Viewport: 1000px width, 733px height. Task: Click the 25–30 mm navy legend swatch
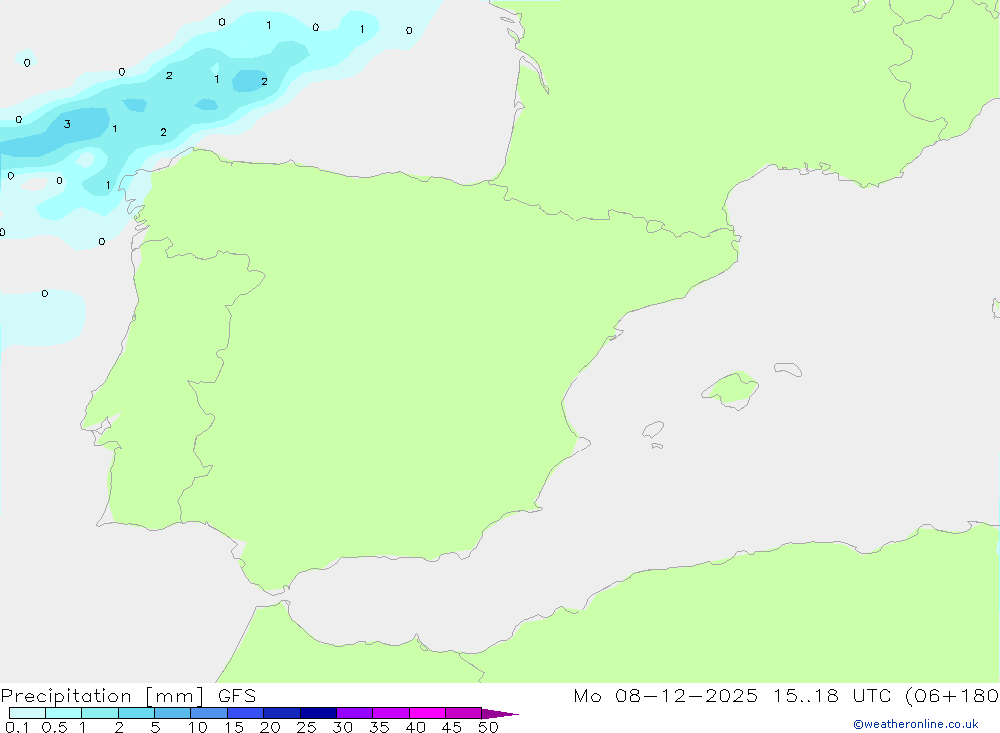click(x=318, y=713)
